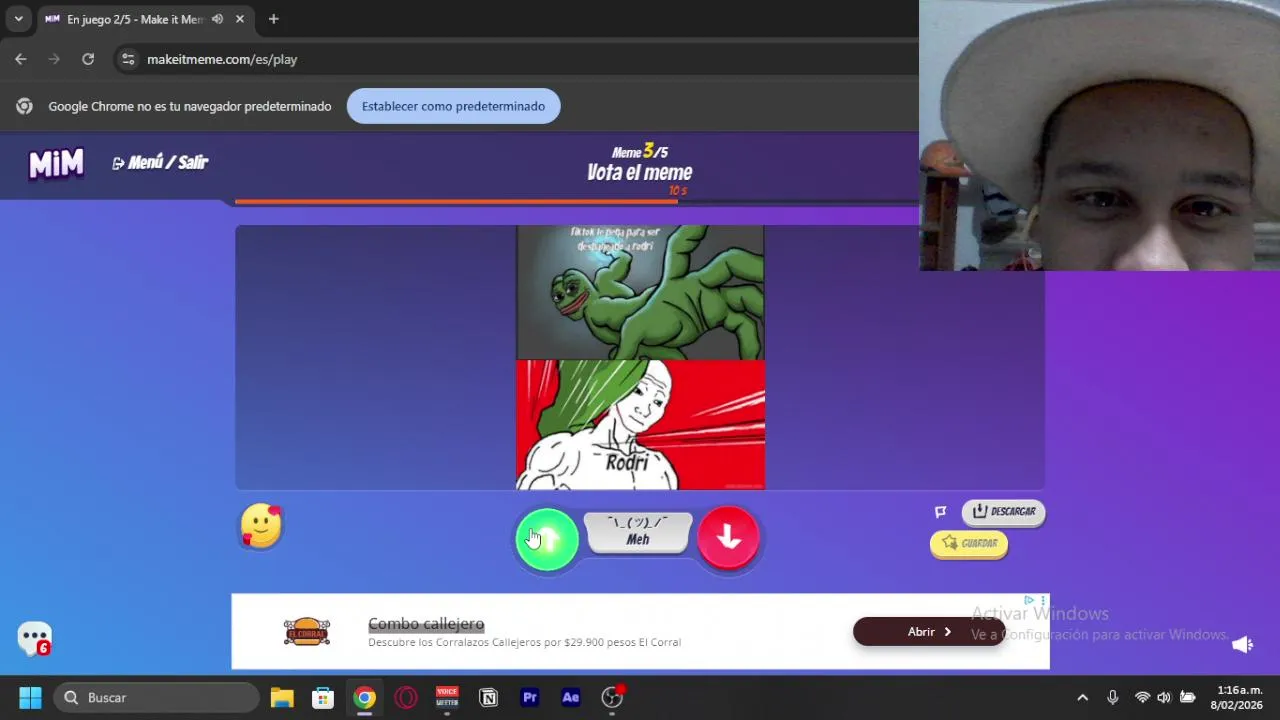This screenshot has height=720, width=1280.
Task: Open system volume control
Action: [1164, 697]
